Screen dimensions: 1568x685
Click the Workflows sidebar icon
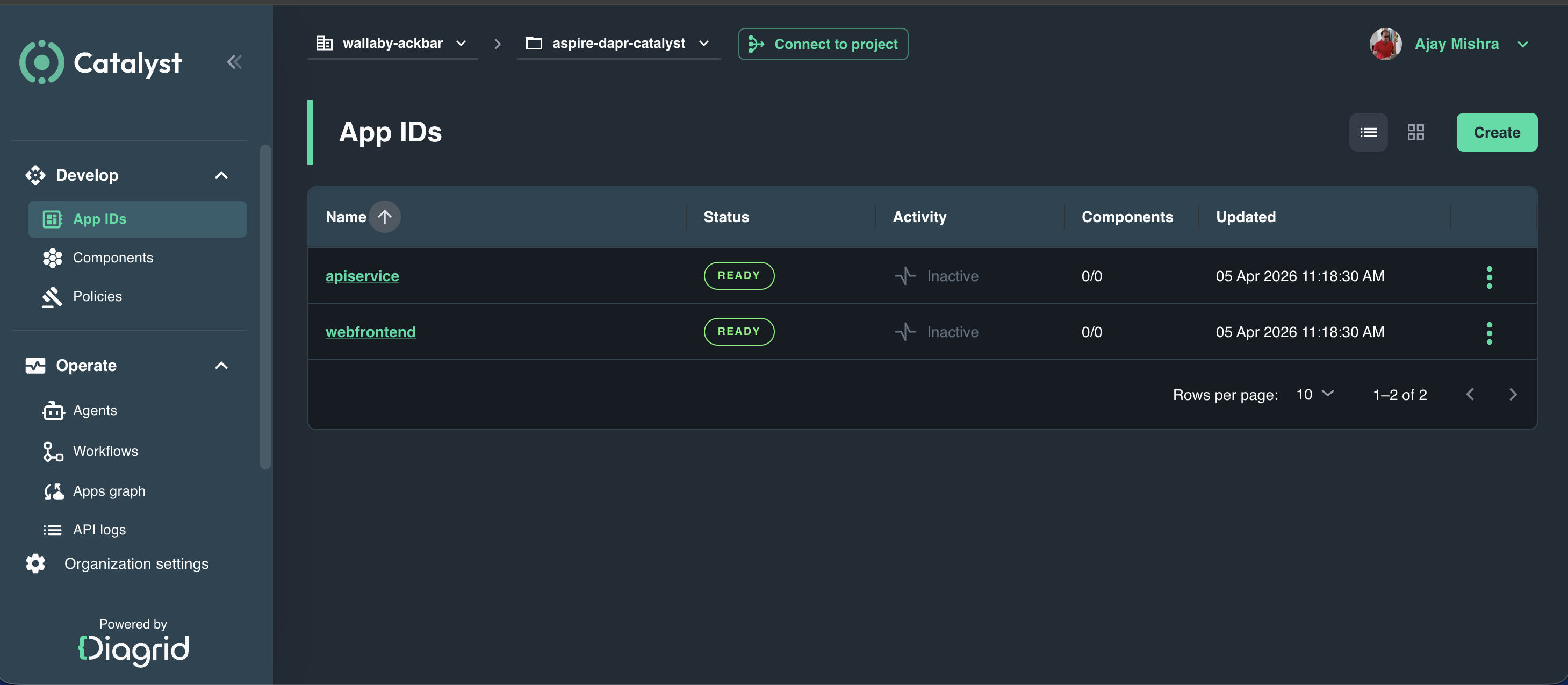[53, 451]
